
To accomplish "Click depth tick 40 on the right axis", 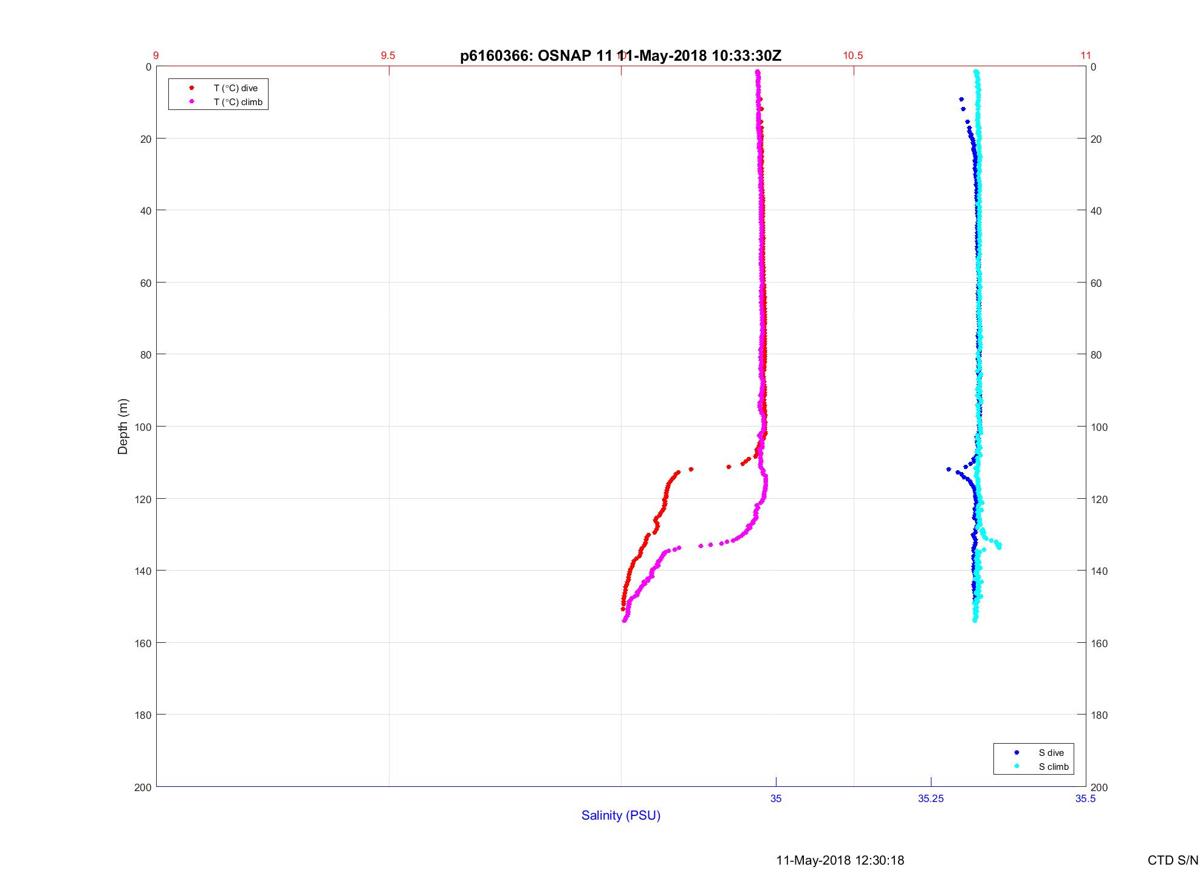I will (x=1097, y=211).
